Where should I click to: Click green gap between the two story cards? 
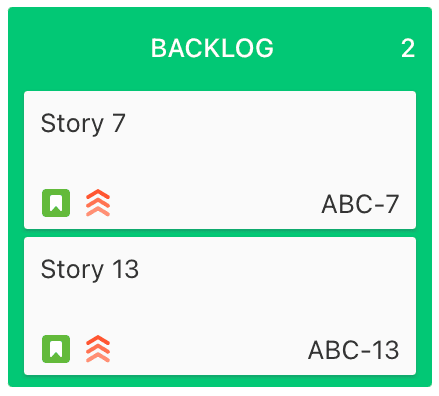[x=220, y=233]
